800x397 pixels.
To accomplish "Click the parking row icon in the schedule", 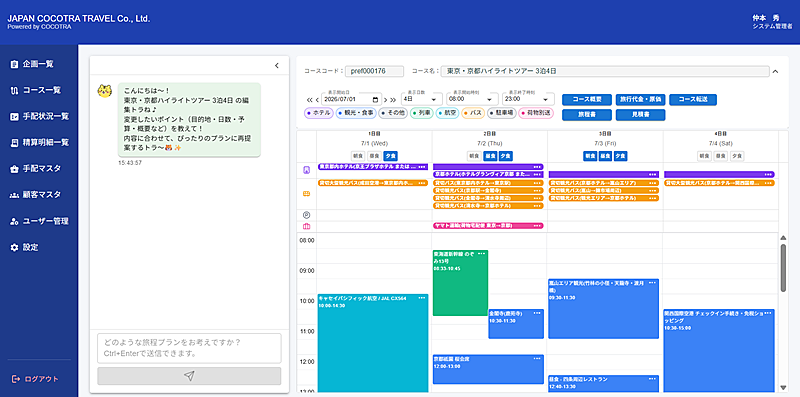I will click(x=307, y=215).
